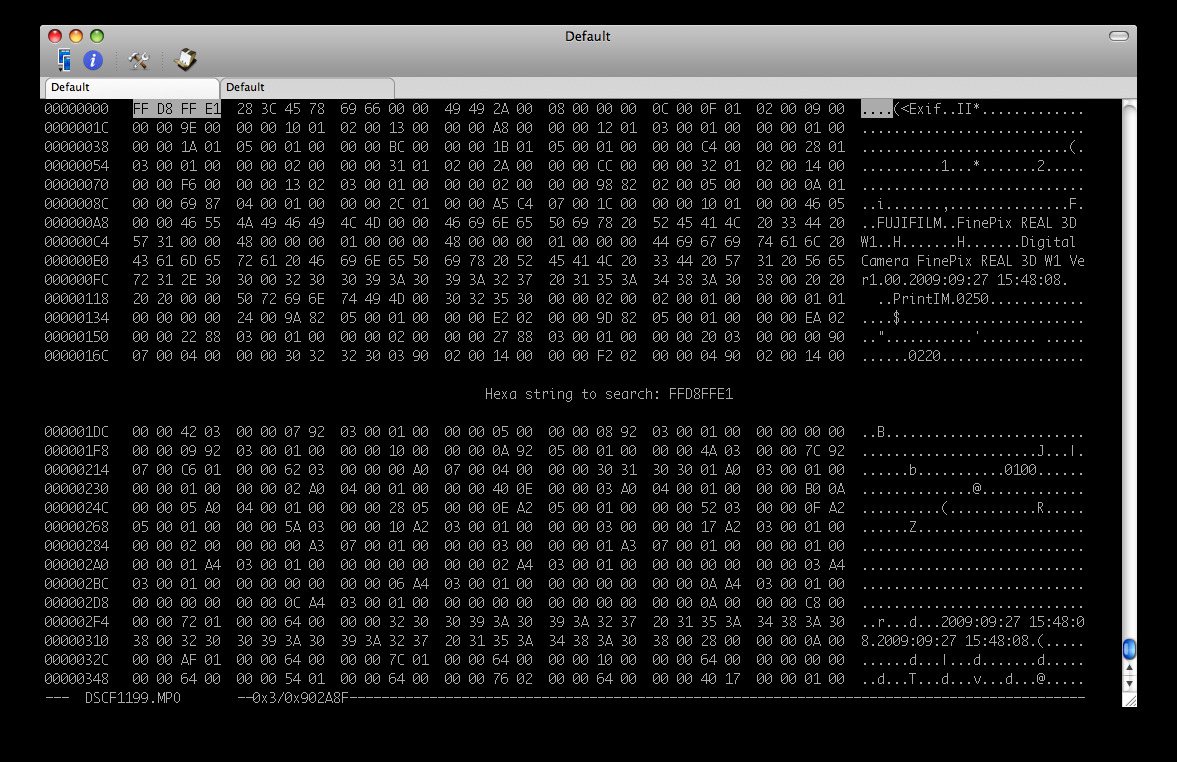
Task: Click the highlighted bytes FF D8 FF E1
Action: (176, 109)
